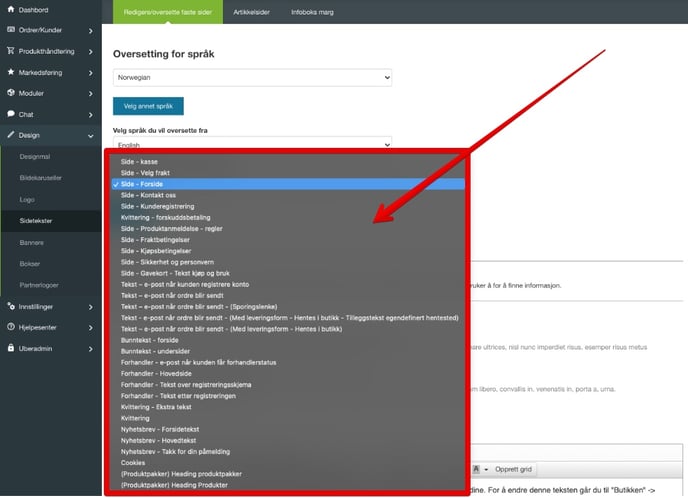Image resolution: width=688 pixels, height=498 pixels.
Task: Select 'Tekst – e-post når kunden registrere konto'
Action: pyautogui.click(x=288, y=284)
